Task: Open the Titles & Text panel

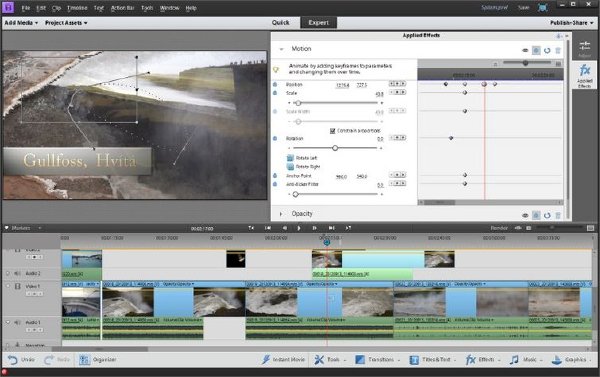Action: (x=432, y=360)
